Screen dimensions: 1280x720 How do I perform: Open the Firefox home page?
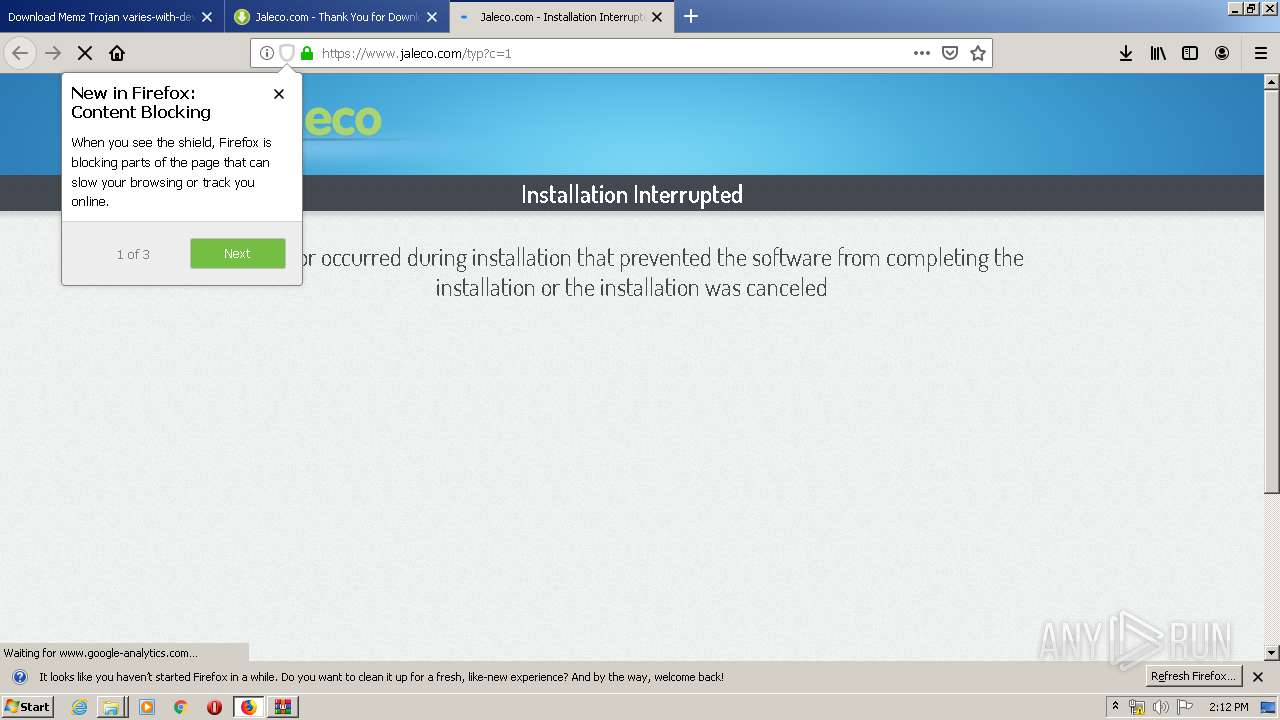point(117,53)
